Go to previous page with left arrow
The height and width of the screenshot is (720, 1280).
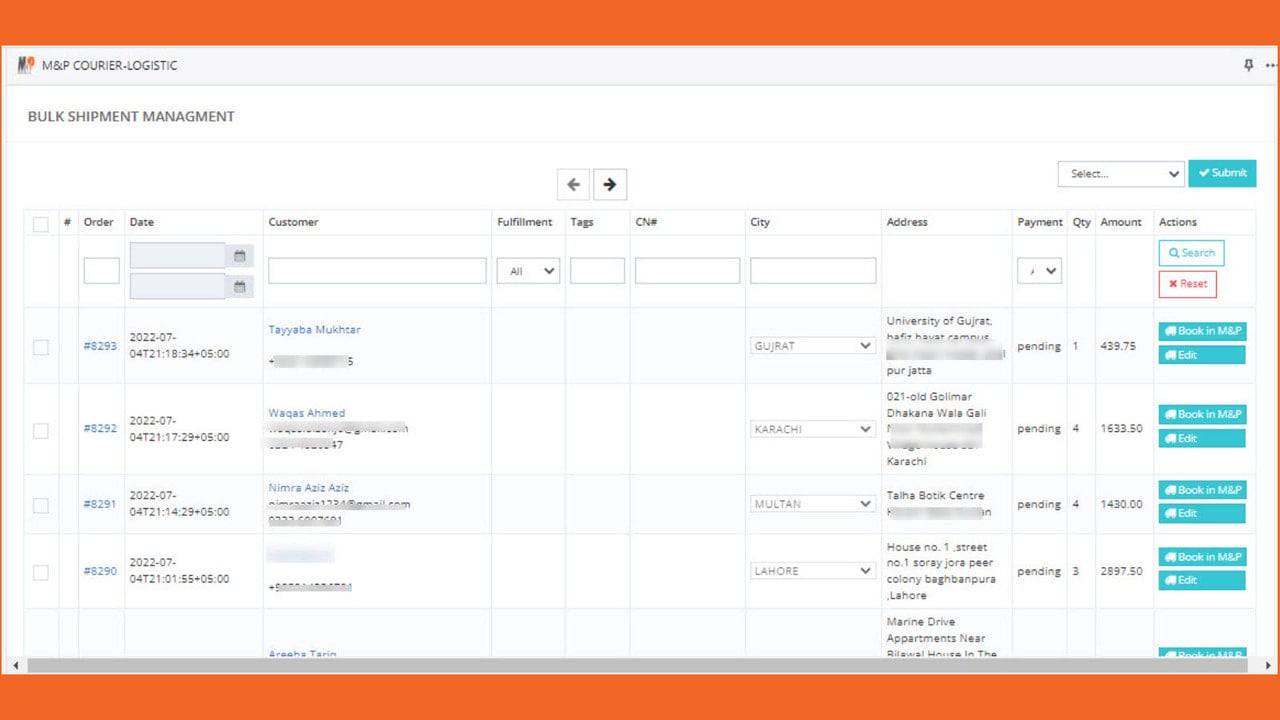(x=573, y=185)
